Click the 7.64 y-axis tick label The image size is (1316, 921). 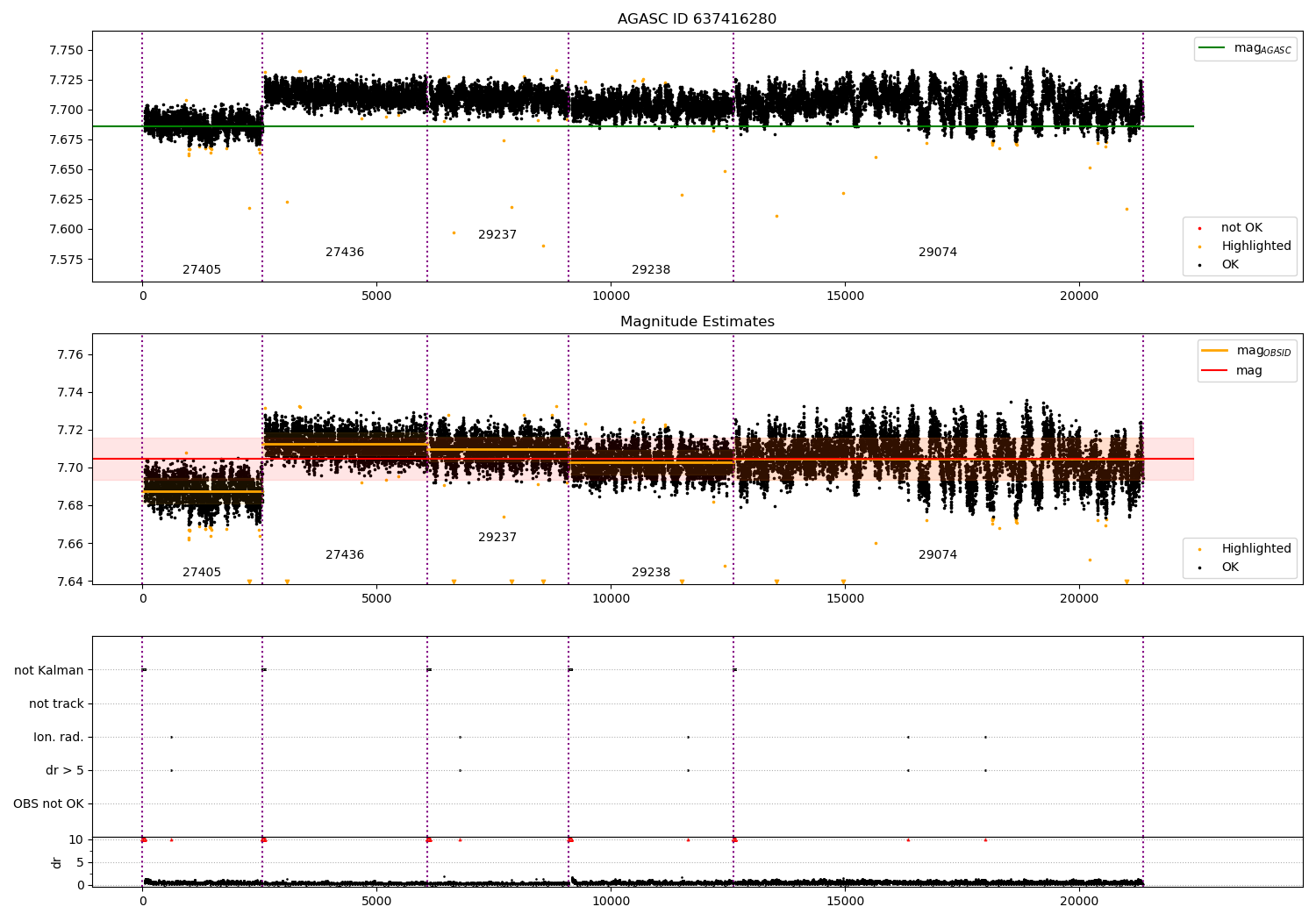70,582
